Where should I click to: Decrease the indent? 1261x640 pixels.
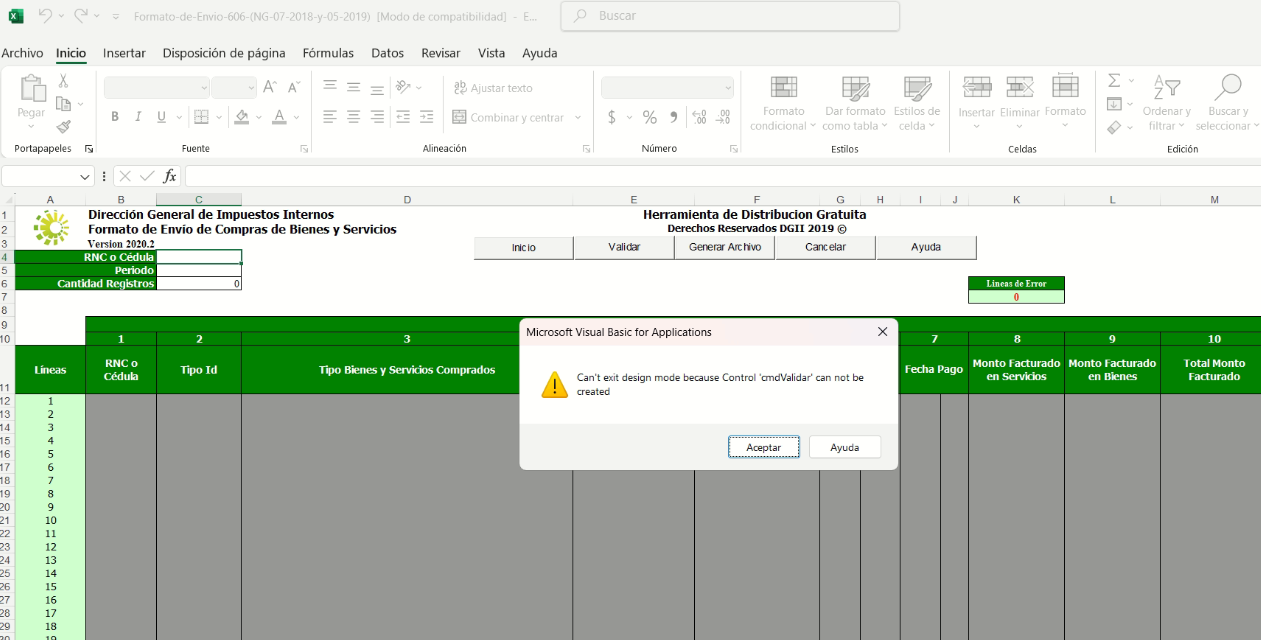pyautogui.click(x=402, y=117)
